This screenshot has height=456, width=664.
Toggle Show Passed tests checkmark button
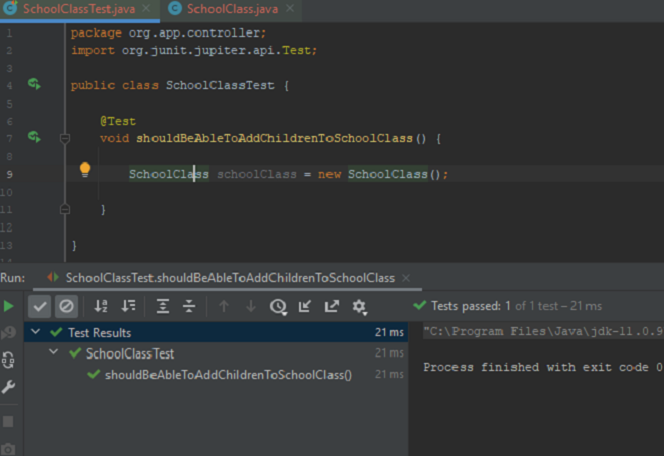click(x=39, y=306)
